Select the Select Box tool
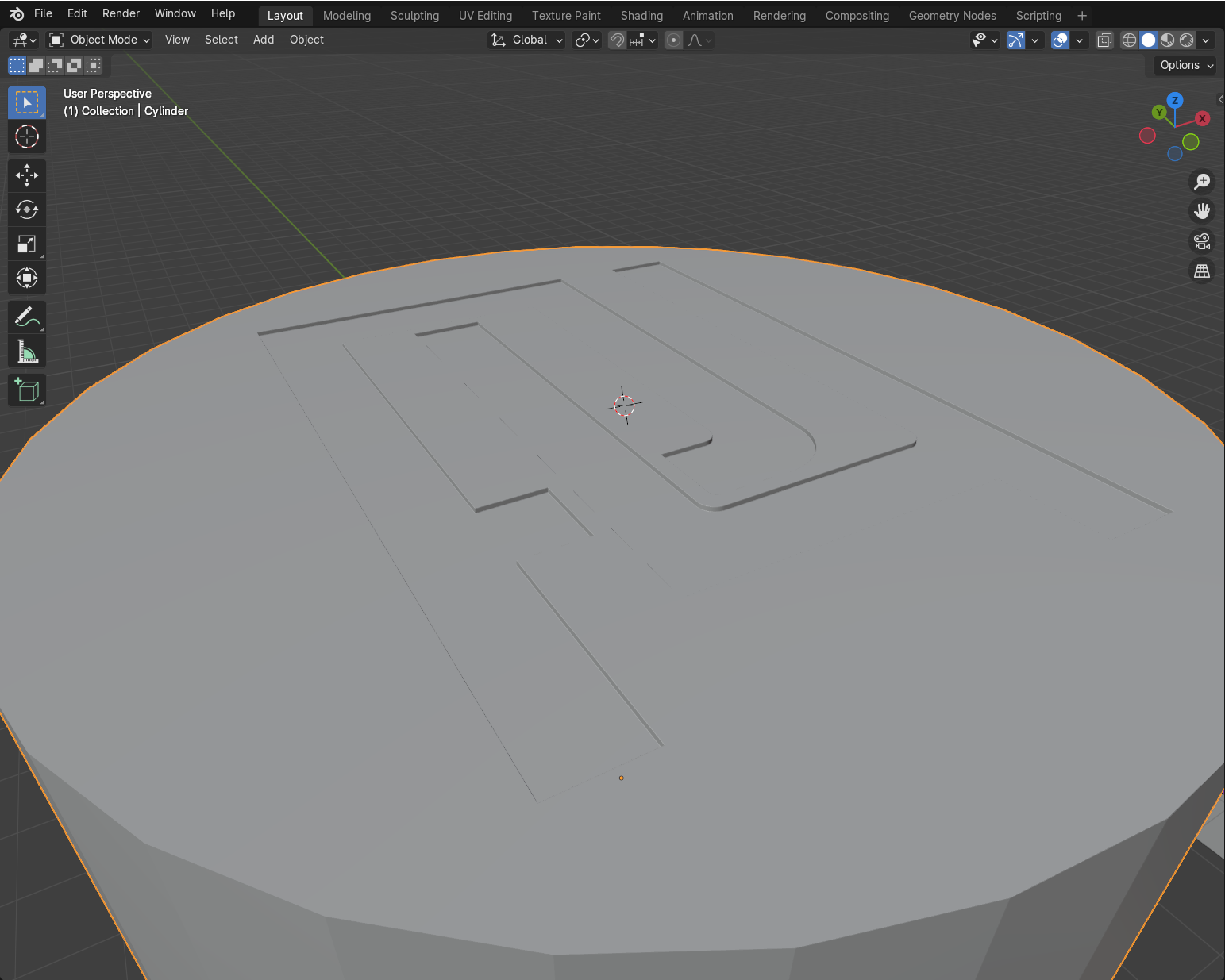The height and width of the screenshot is (980, 1225). tap(27, 103)
